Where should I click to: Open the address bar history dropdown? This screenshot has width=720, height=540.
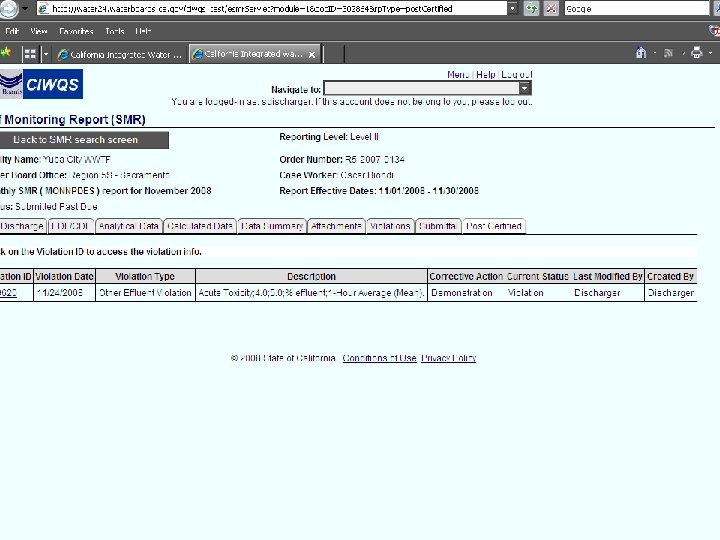tap(513, 9)
